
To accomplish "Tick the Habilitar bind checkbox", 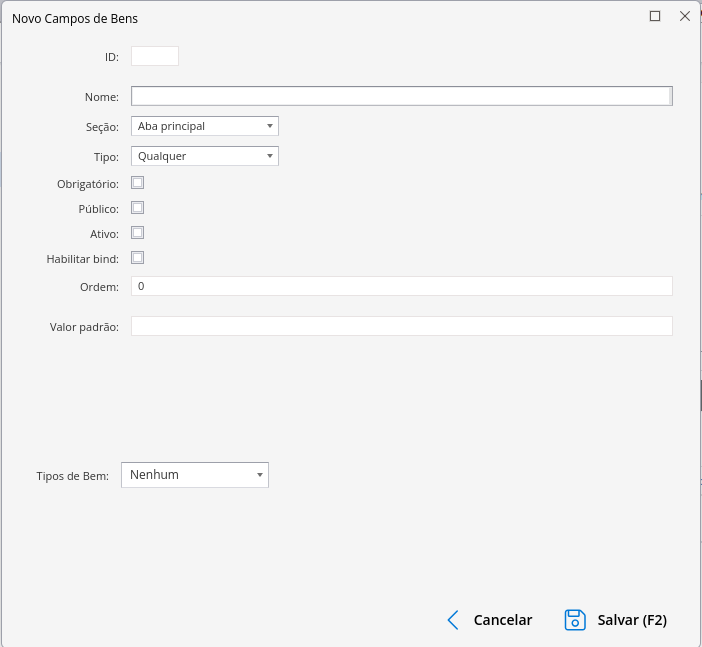I will (x=138, y=258).
